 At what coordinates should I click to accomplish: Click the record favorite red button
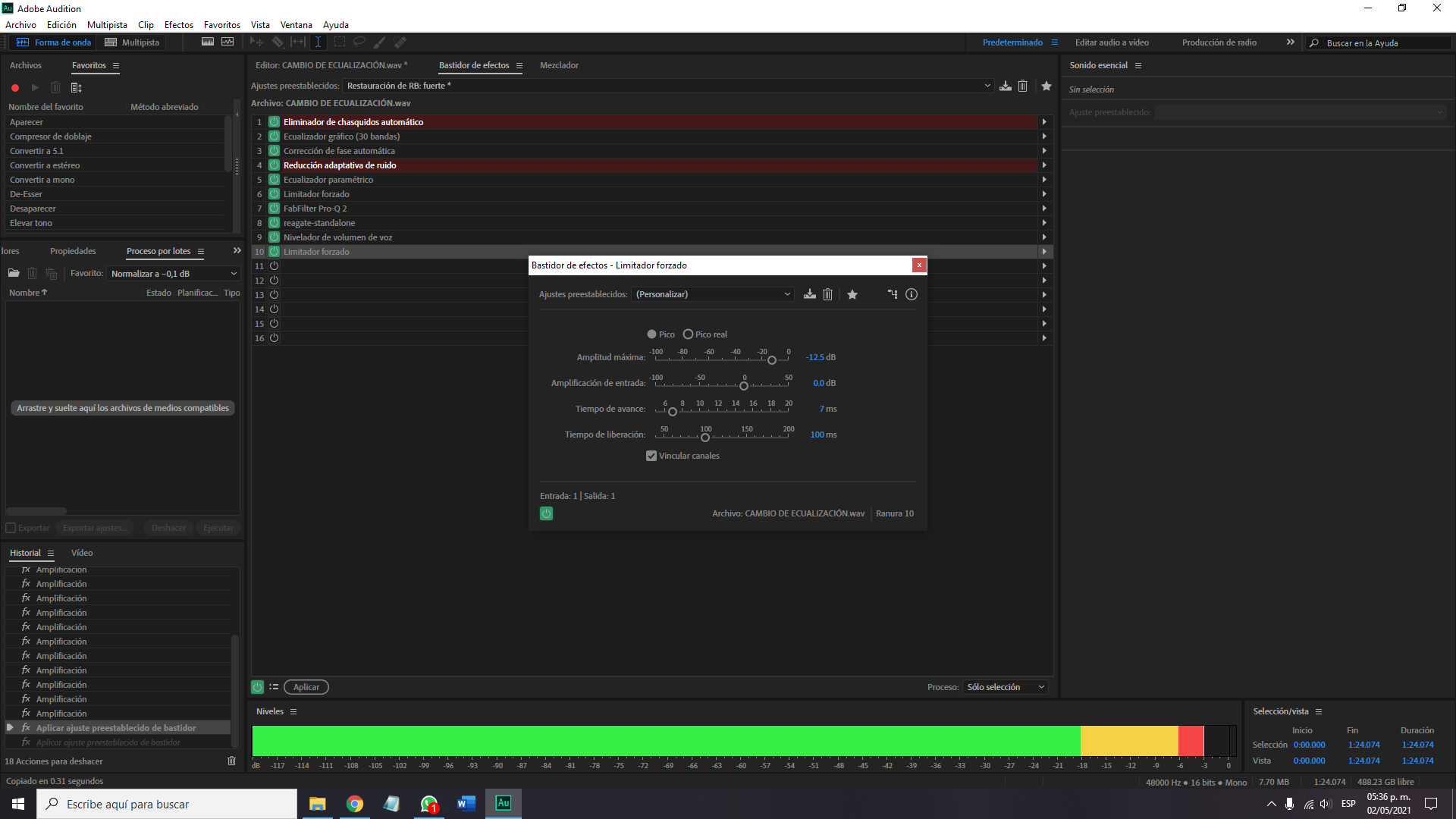pos(15,88)
